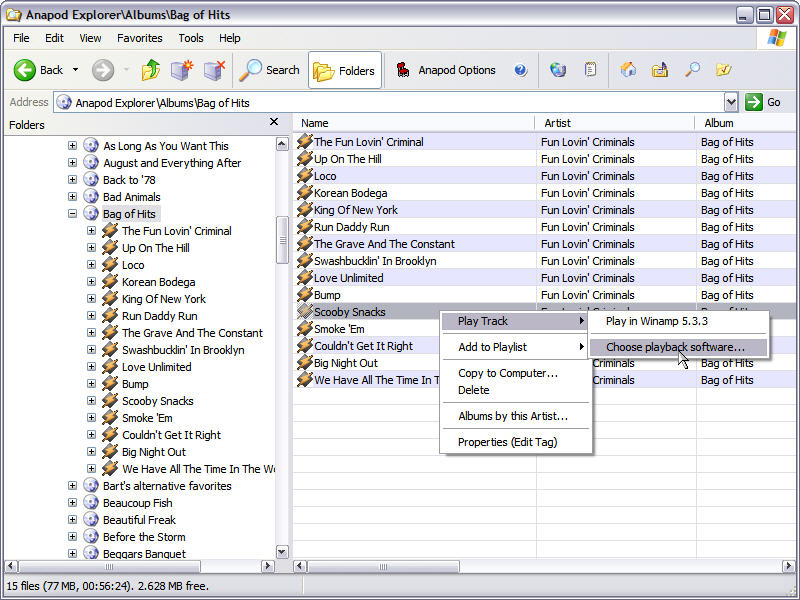Open the address bar dropdown
The width and height of the screenshot is (800, 600).
click(x=731, y=103)
